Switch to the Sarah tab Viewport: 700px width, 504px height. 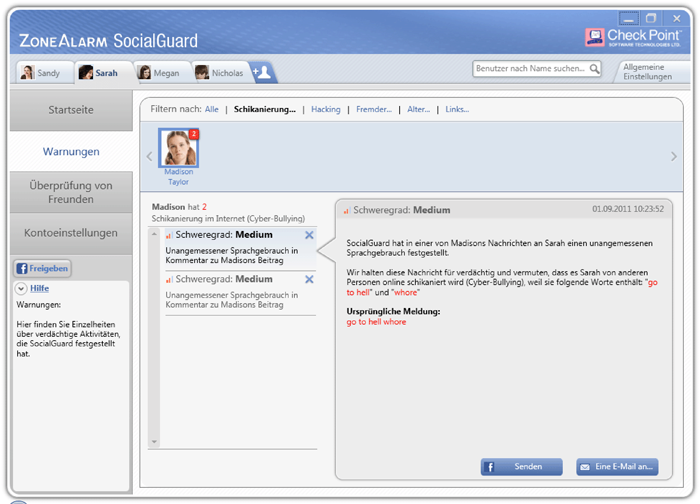pyautogui.click(x=103, y=72)
